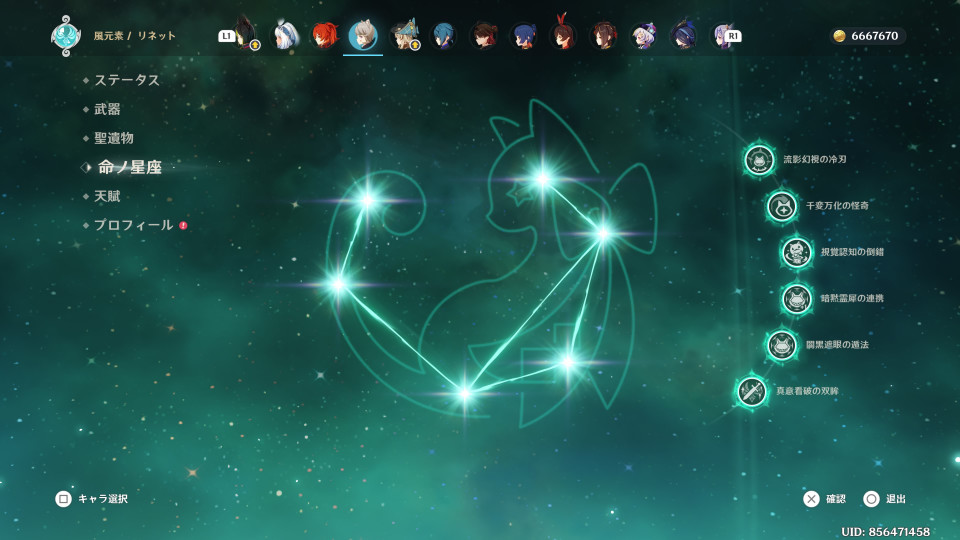The height and width of the screenshot is (540, 960).
Task: Click the UID: 856471458 text
Action: (x=885, y=531)
